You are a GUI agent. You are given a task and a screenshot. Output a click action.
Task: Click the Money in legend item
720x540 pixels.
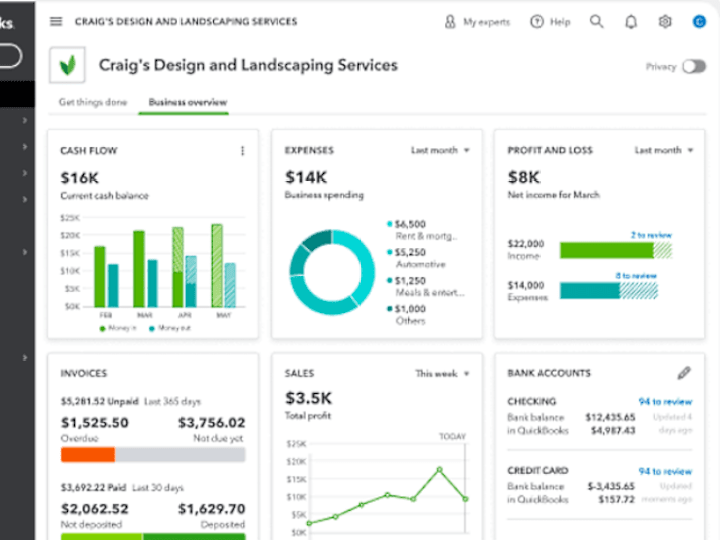118,328
